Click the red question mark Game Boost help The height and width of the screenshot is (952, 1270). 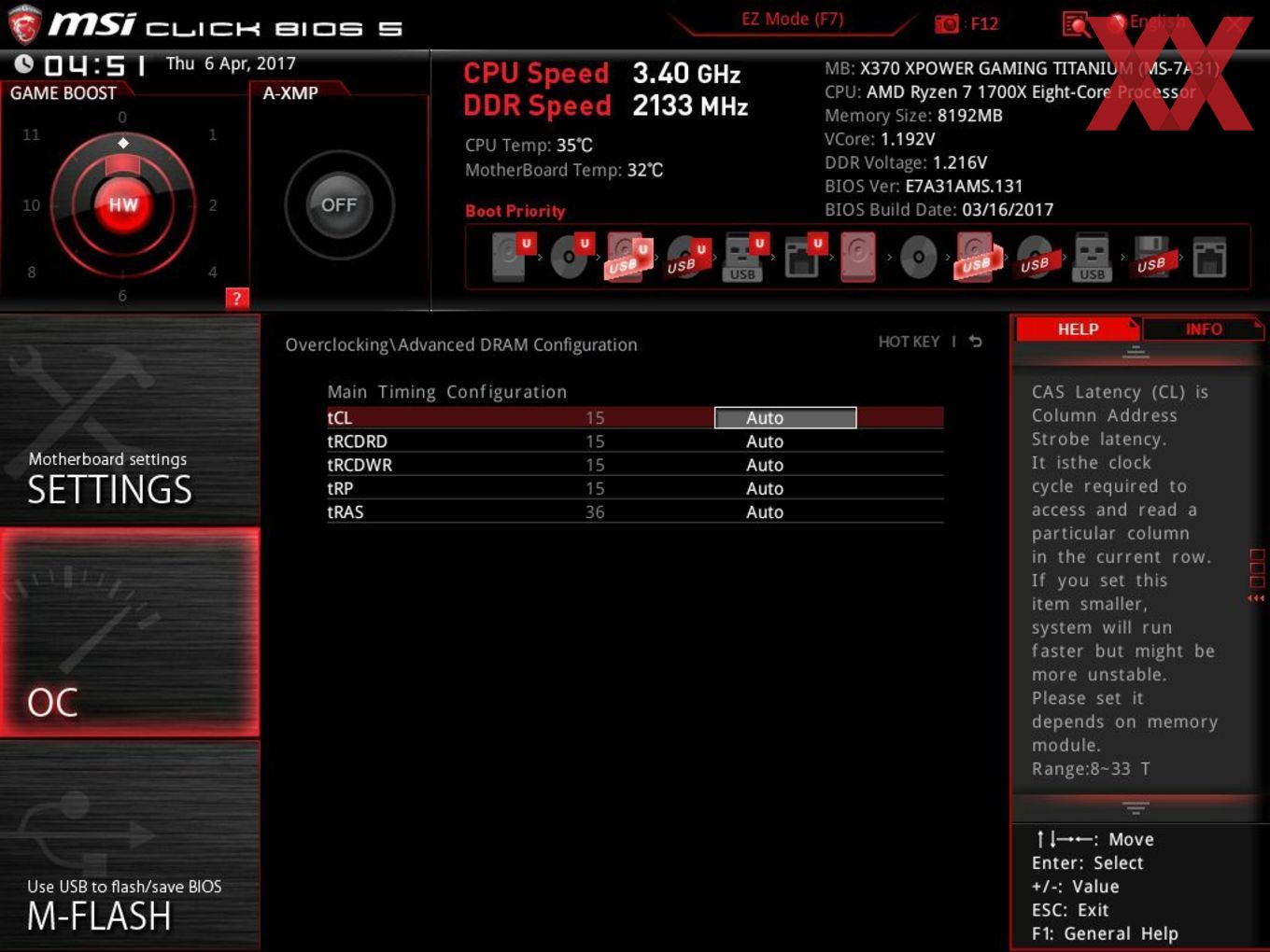pyautogui.click(x=237, y=298)
